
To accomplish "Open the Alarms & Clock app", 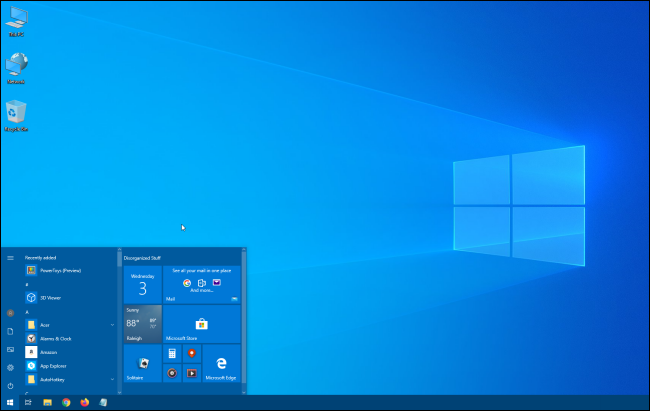I will click(55, 339).
